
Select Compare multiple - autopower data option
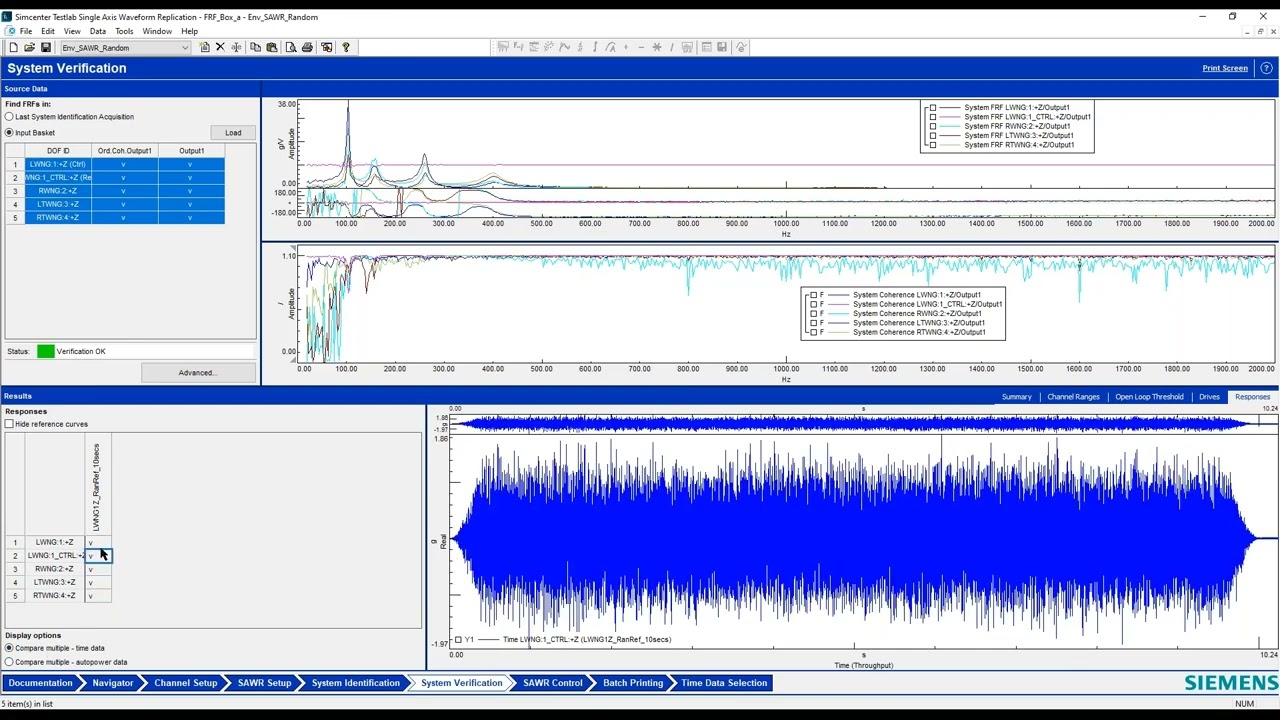click(9, 662)
